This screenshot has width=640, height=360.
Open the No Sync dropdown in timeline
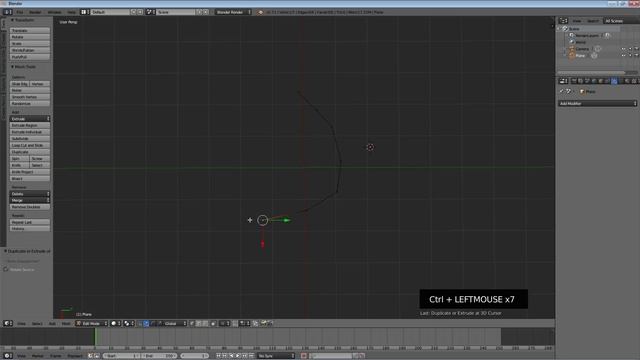276,356
